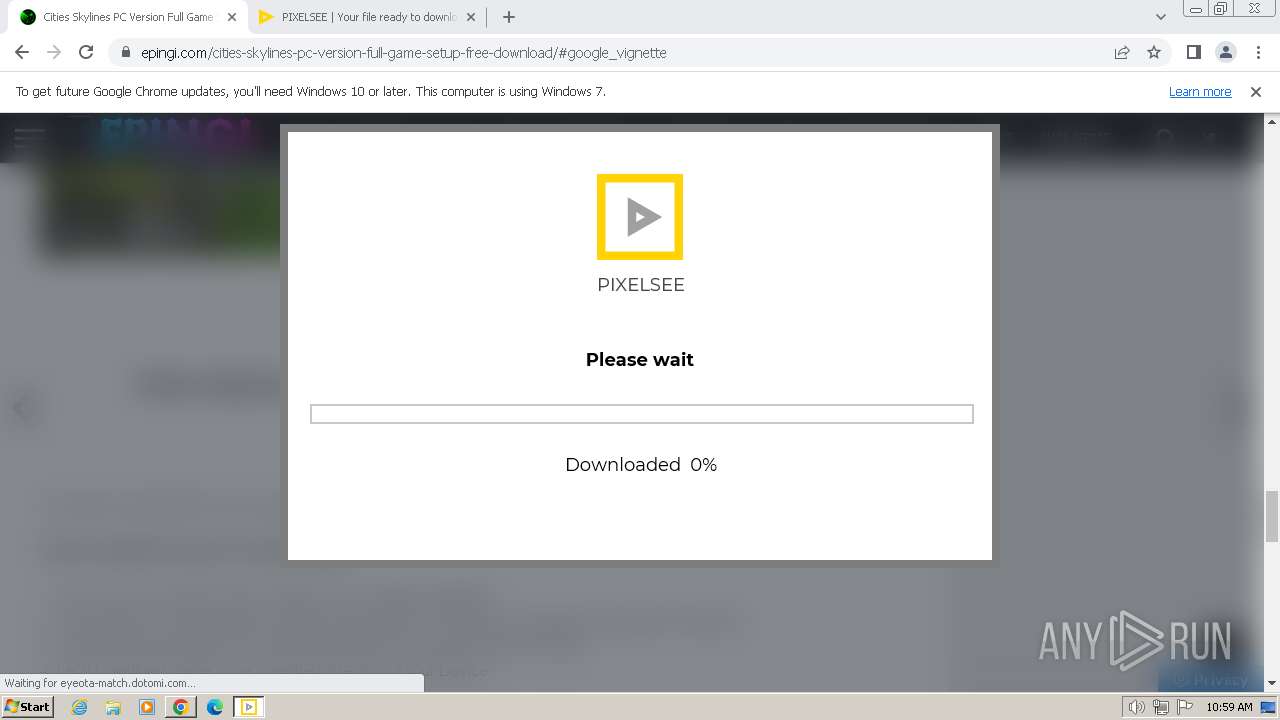Click the address bar URL
The width and height of the screenshot is (1280, 720).
click(x=403, y=53)
